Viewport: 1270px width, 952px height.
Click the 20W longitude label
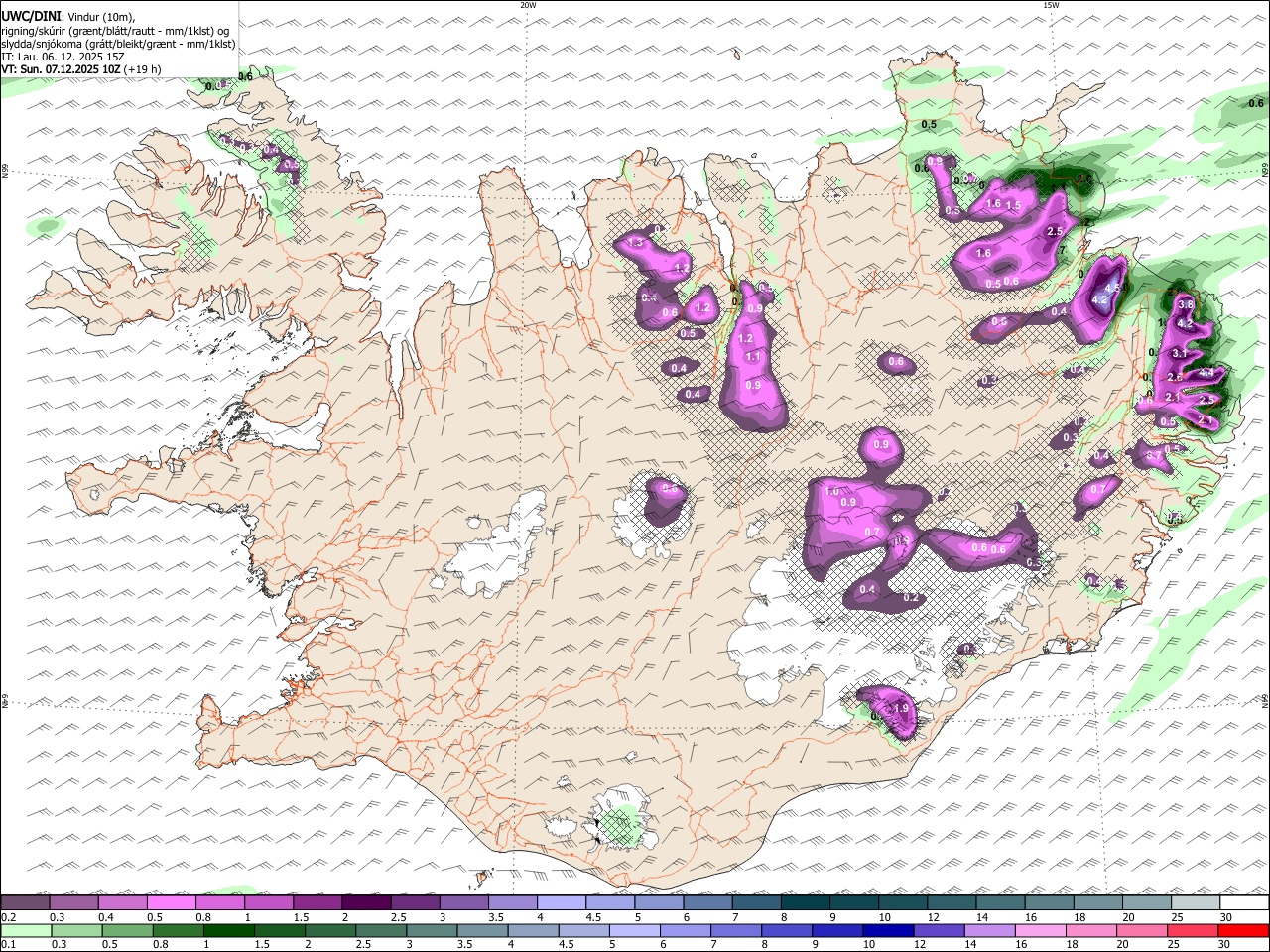[x=528, y=5]
